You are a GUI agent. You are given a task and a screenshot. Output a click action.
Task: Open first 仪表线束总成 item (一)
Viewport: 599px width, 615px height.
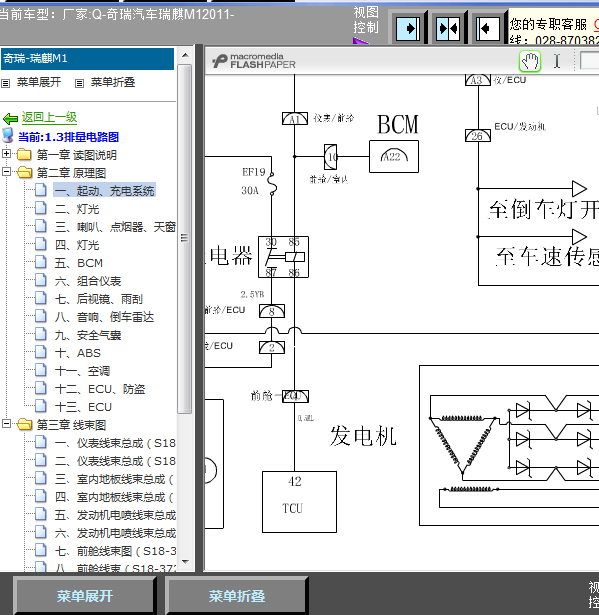(x=115, y=443)
